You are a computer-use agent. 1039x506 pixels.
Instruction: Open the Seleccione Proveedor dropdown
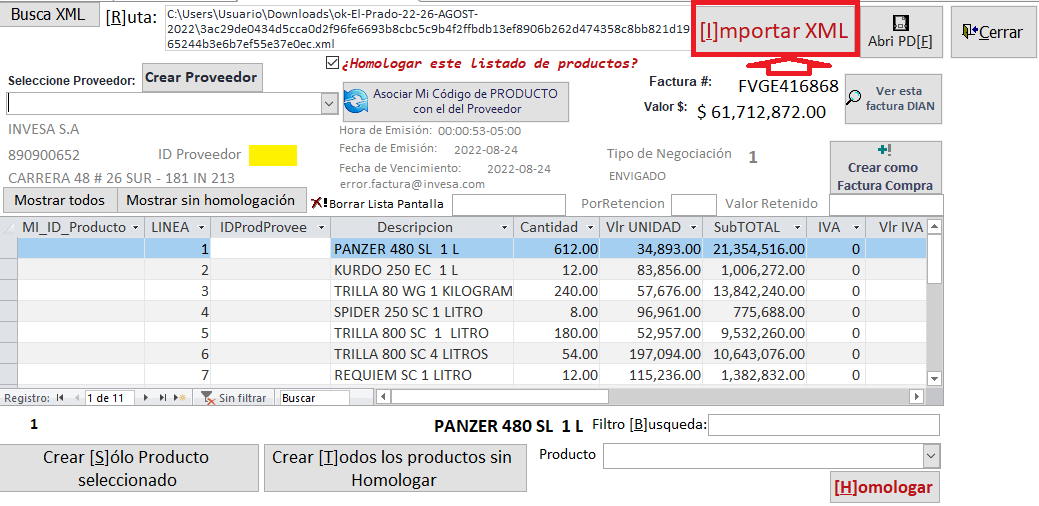329,103
